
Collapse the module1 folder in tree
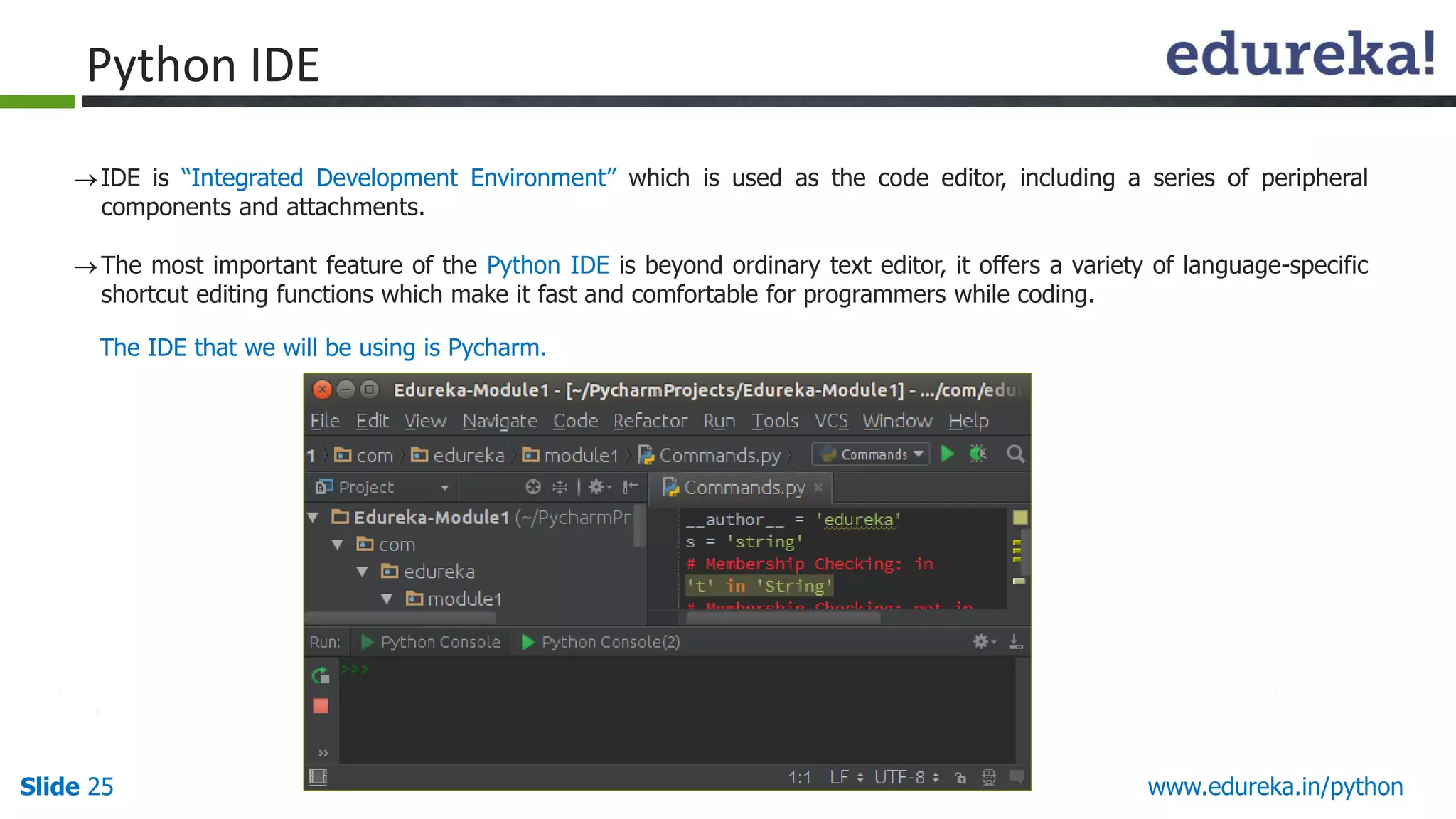[x=387, y=599]
